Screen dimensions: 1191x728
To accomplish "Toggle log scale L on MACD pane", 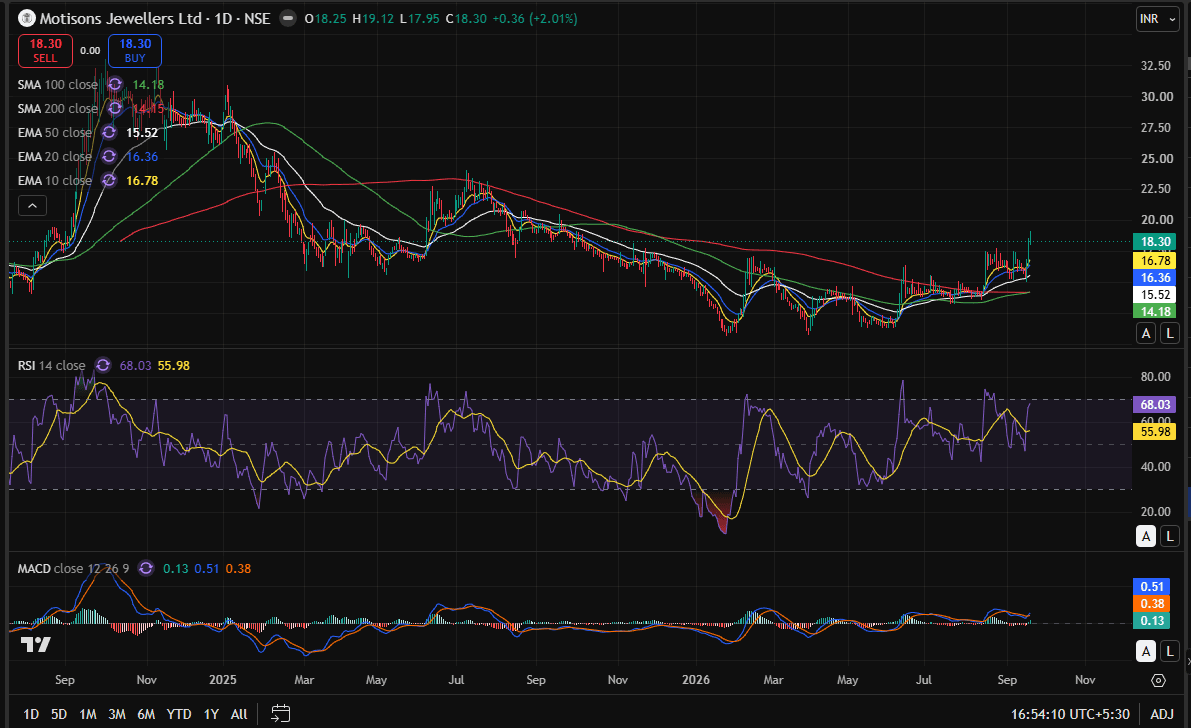I will pos(1170,651).
